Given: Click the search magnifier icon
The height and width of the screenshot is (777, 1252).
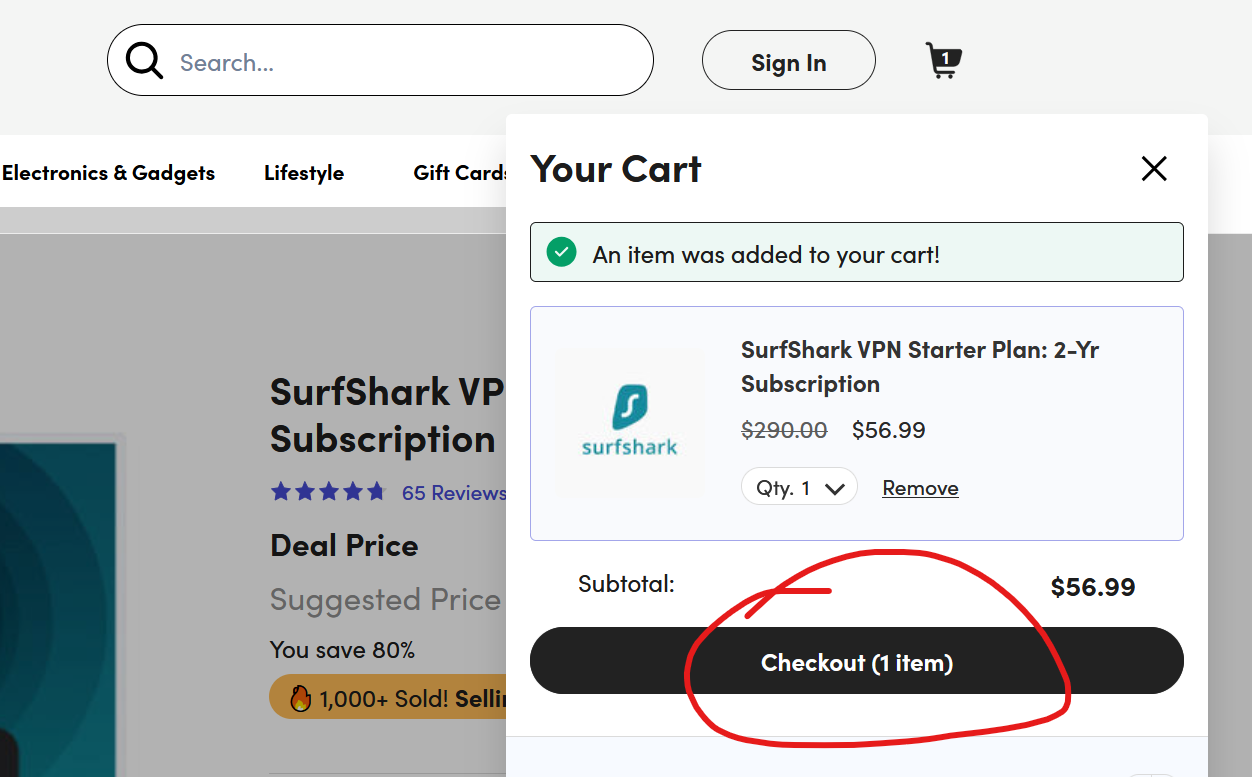Looking at the screenshot, I should point(143,60).
